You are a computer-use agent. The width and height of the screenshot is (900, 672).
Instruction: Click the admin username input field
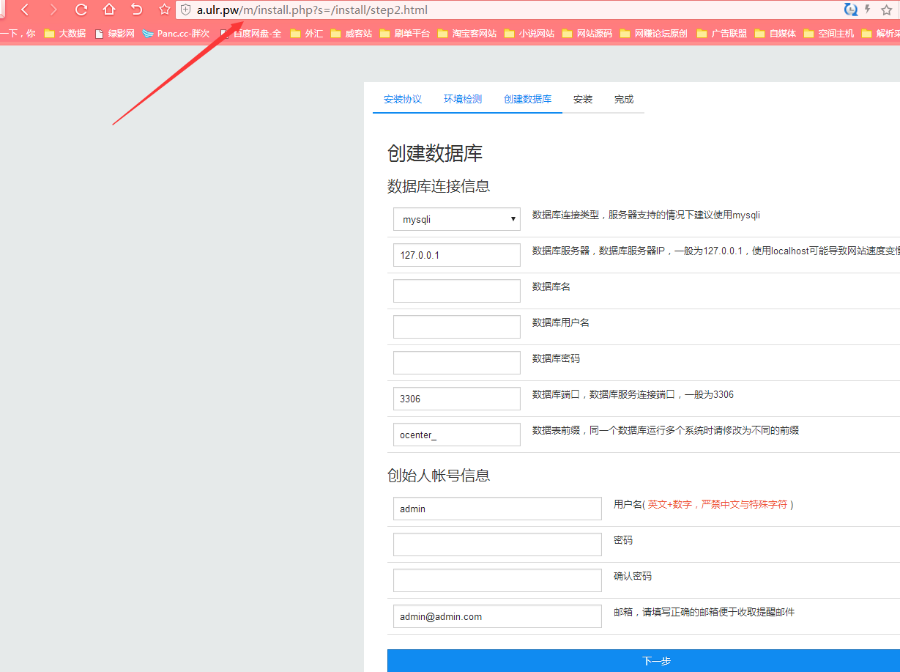point(497,508)
